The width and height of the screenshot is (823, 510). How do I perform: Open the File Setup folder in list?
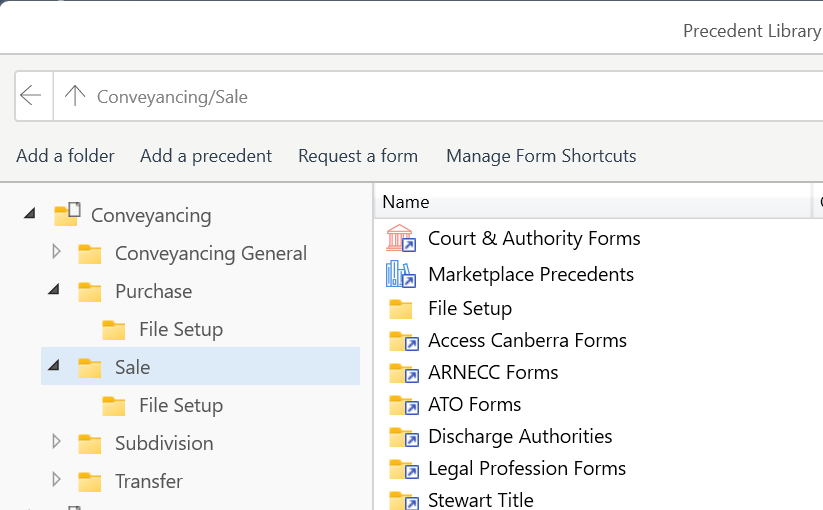point(401,309)
